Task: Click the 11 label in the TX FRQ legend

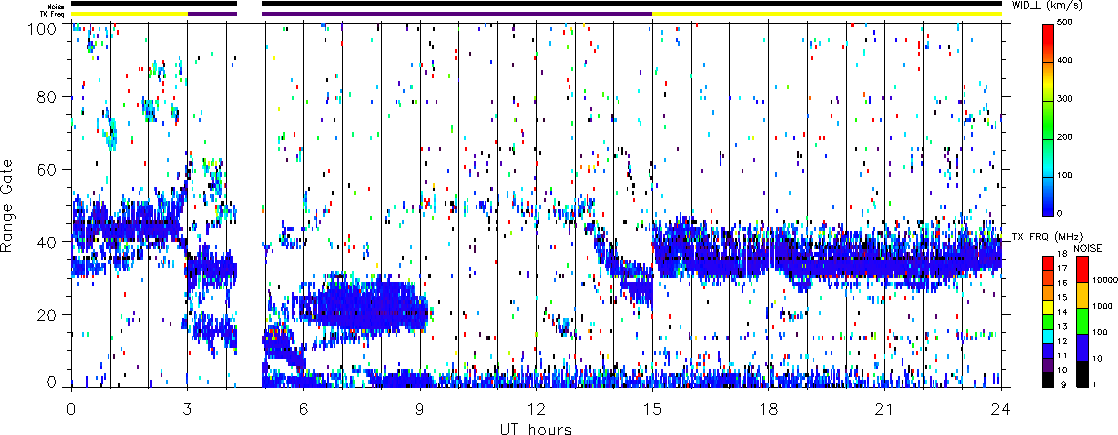Action: pyautogui.click(x=1061, y=355)
